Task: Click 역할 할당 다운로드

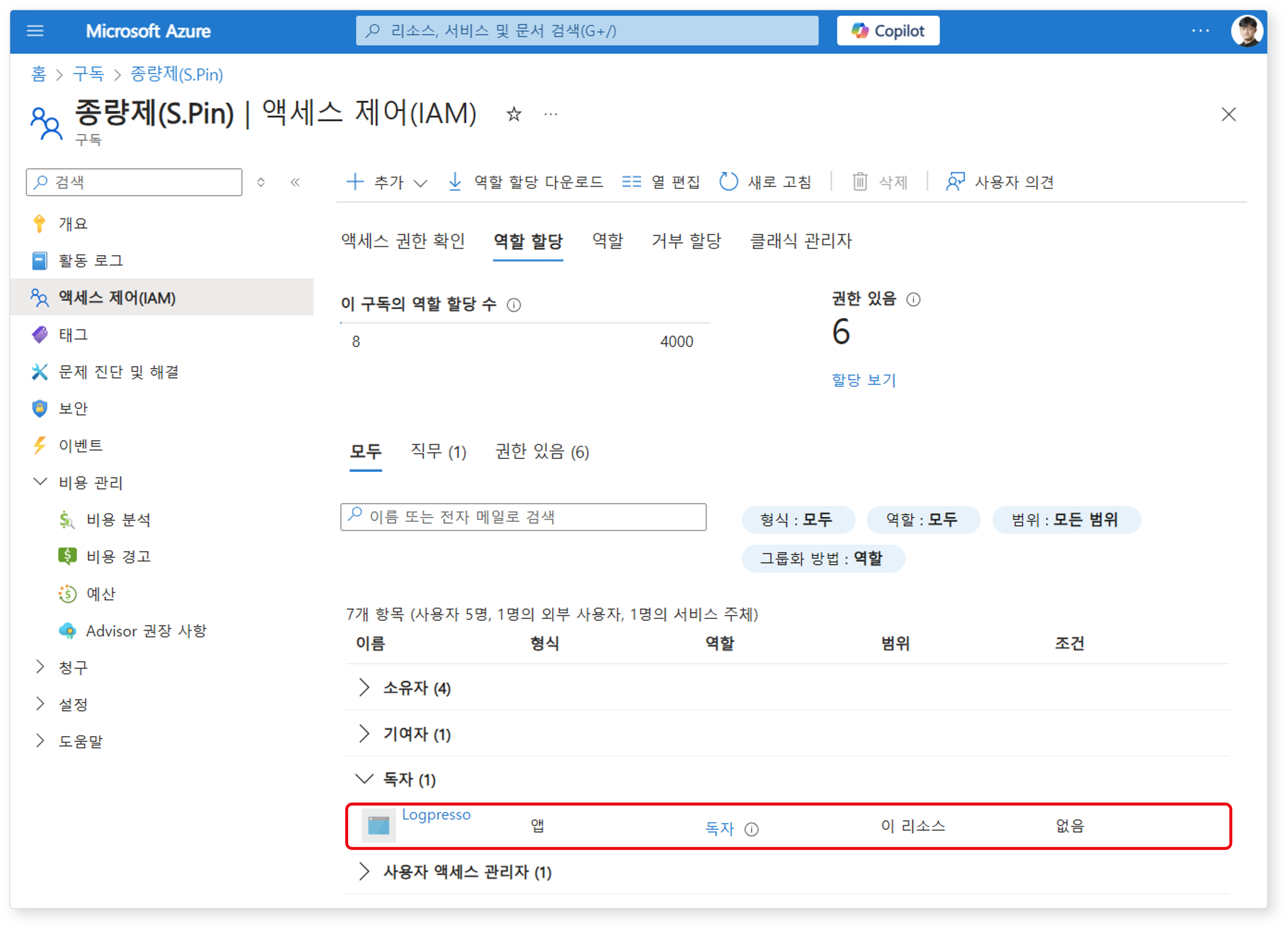Action: pos(525,182)
